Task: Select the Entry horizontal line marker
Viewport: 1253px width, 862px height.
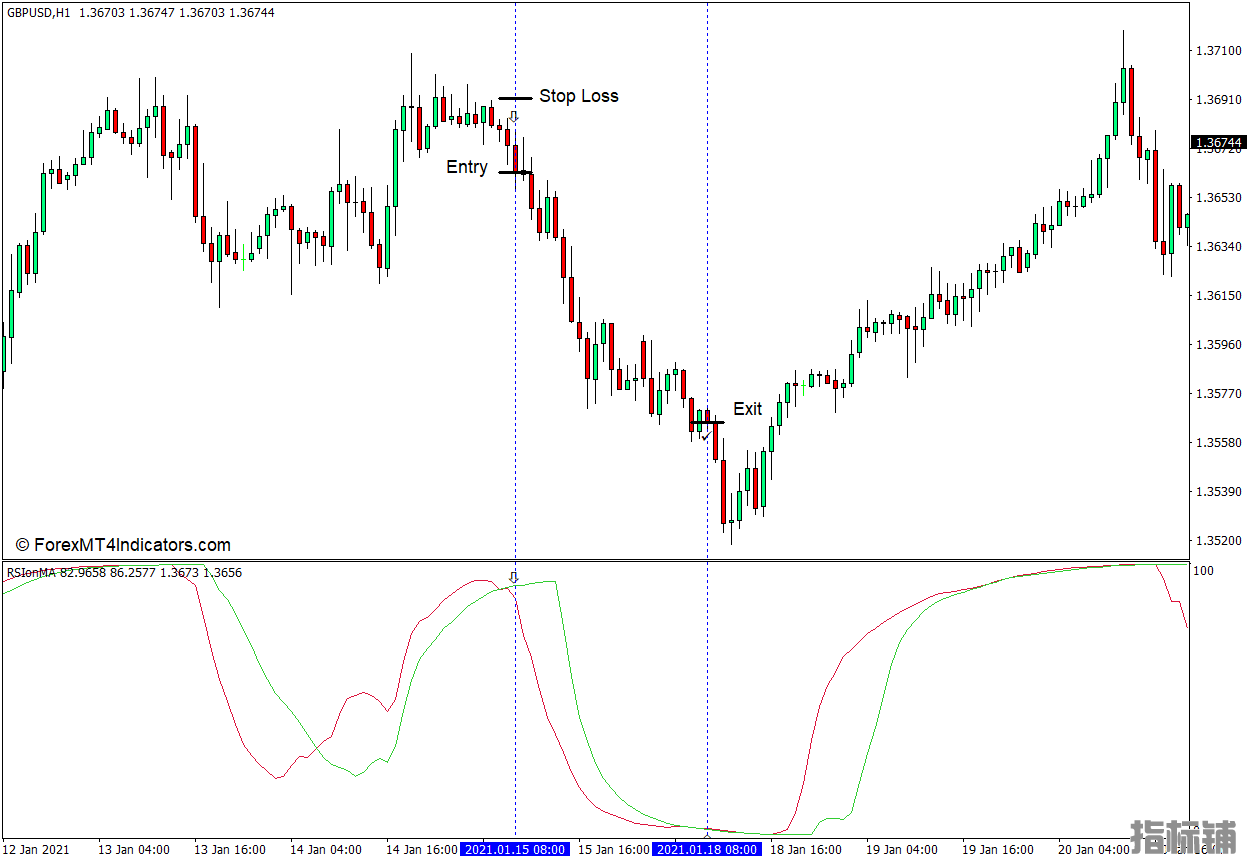Action: coord(515,173)
